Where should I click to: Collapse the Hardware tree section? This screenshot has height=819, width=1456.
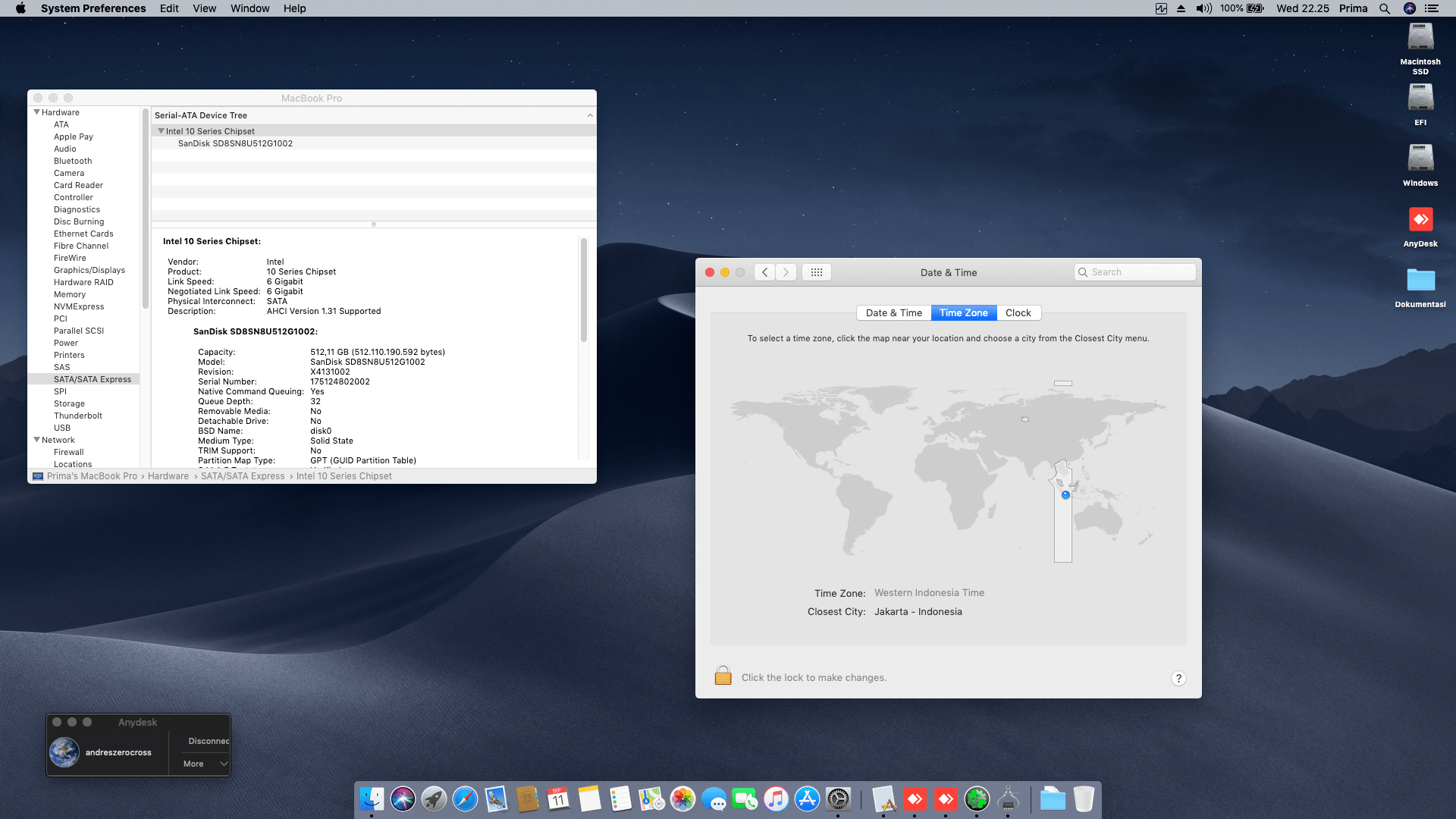pos(36,112)
